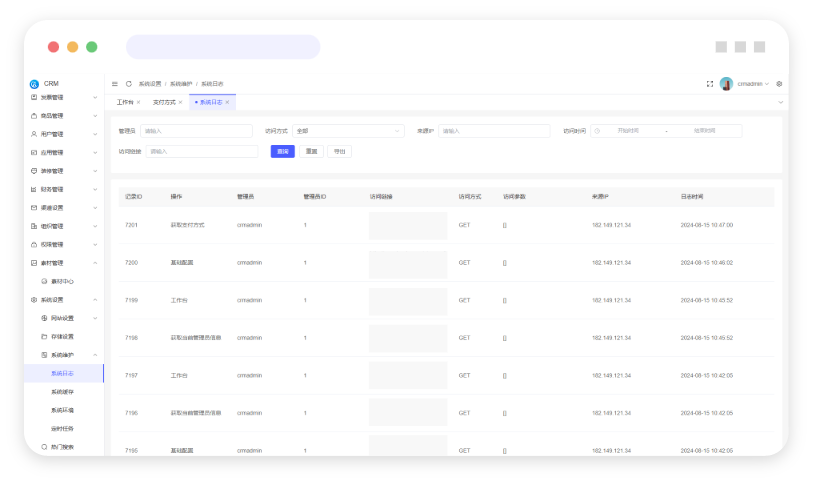Image resolution: width=813 pixels, height=484 pixels.
Task: Click the 记录ID column header
Action: [133, 197]
